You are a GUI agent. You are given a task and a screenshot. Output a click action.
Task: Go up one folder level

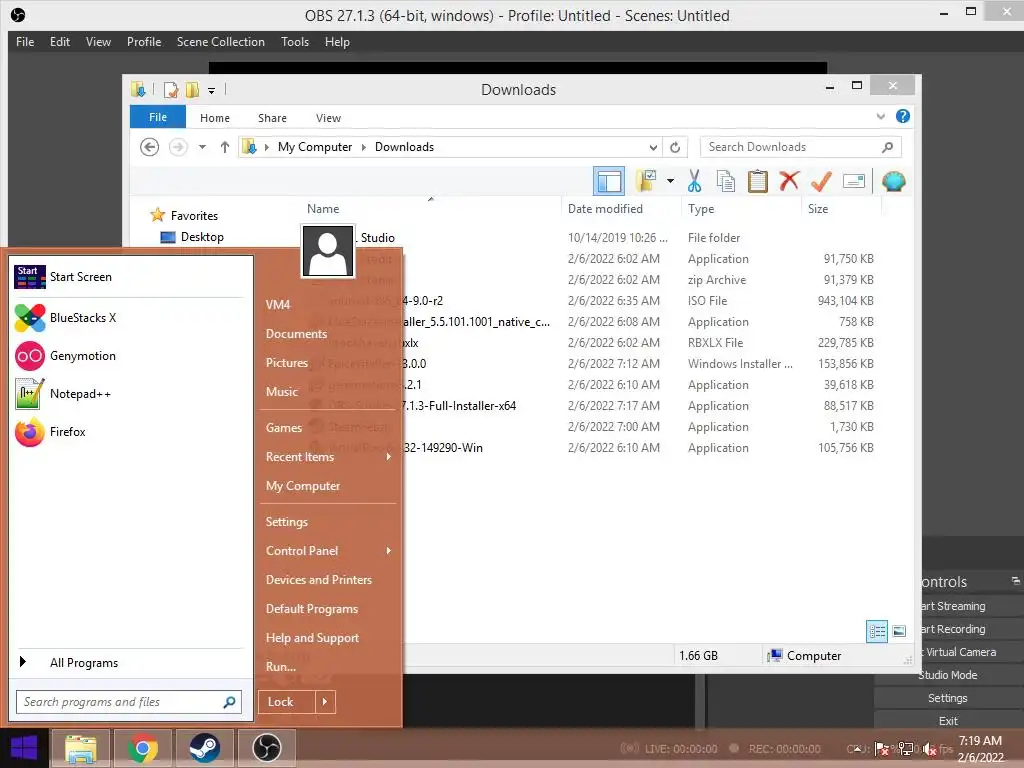point(225,147)
